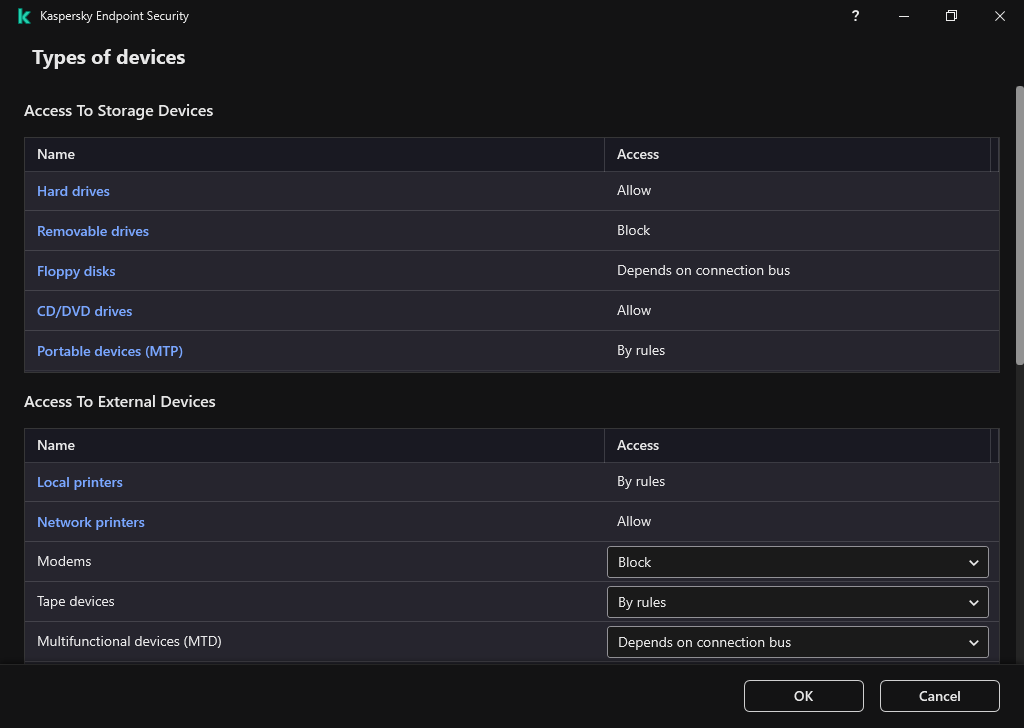The height and width of the screenshot is (728, 1024).
Task: Open the Local printers link
Action: [x=80, y=482]
